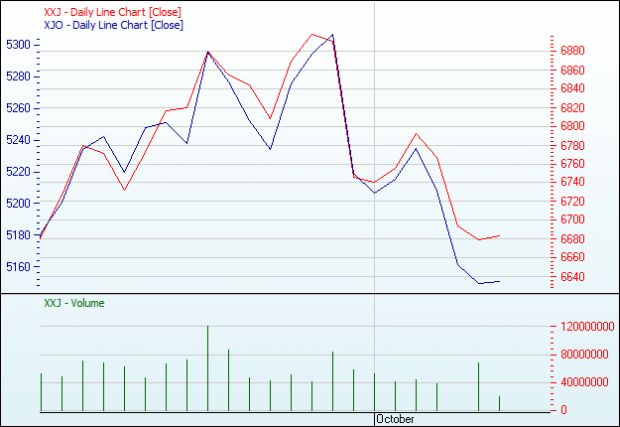Click the 5240 label on the left axis
The width and height of the screenshot is (620, 427).
tap(18, 140)
